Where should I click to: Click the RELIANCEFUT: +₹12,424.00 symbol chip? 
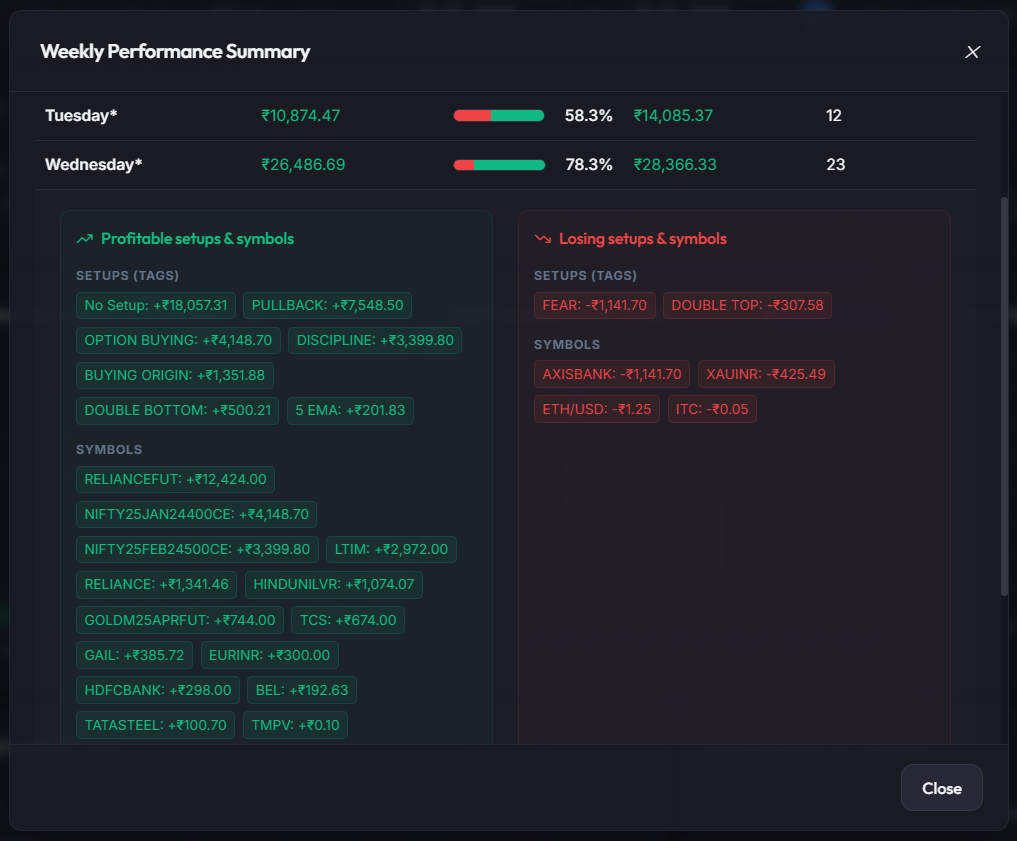[175, 480]
